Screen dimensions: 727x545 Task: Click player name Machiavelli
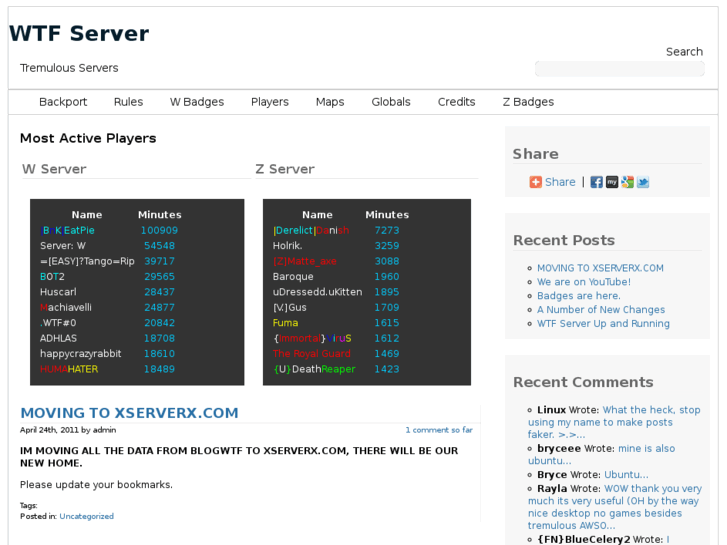(x=66, y=308)
